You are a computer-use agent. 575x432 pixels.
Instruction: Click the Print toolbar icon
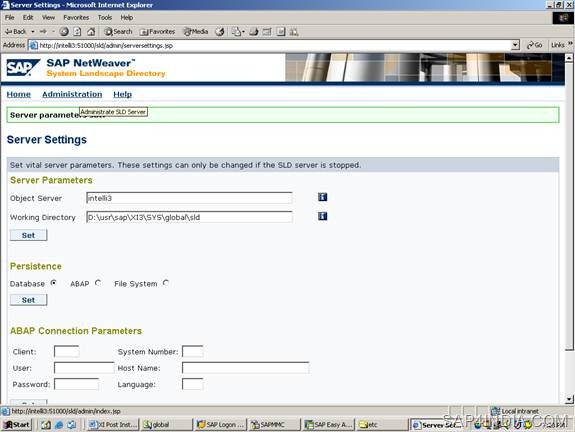point(254,32)
